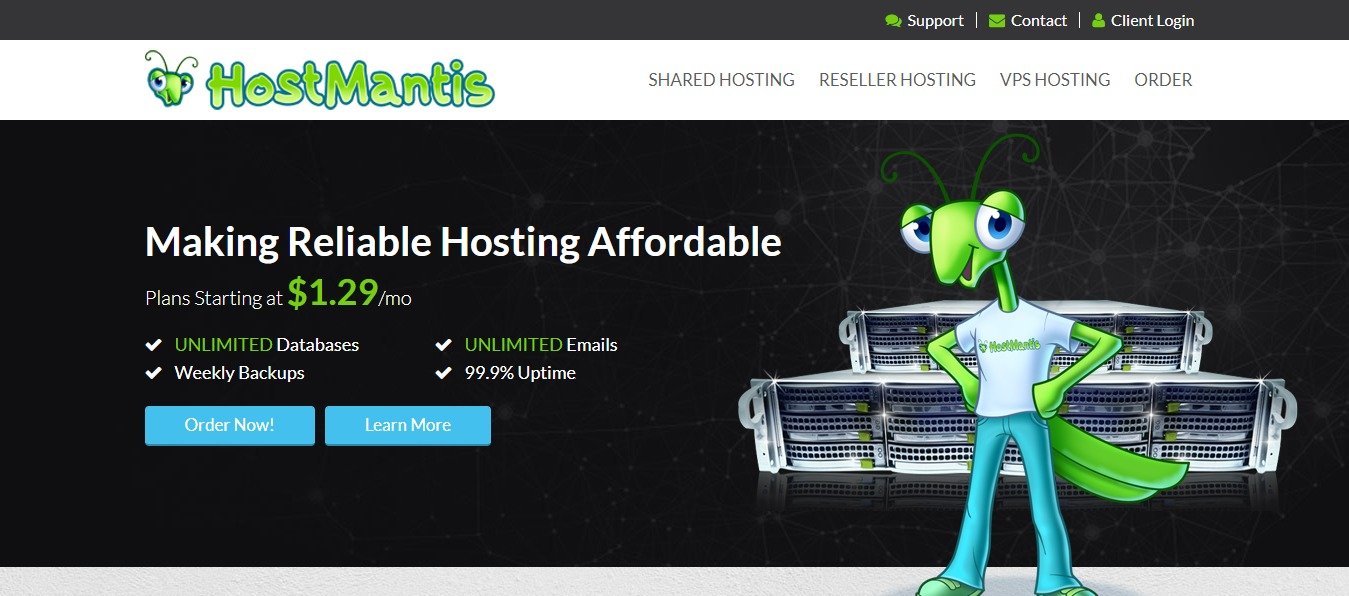The width and height of the screenshot is (1349, 596).
Task: Click the HostMantis logo wordmark
Action: (x=350, y=85)
